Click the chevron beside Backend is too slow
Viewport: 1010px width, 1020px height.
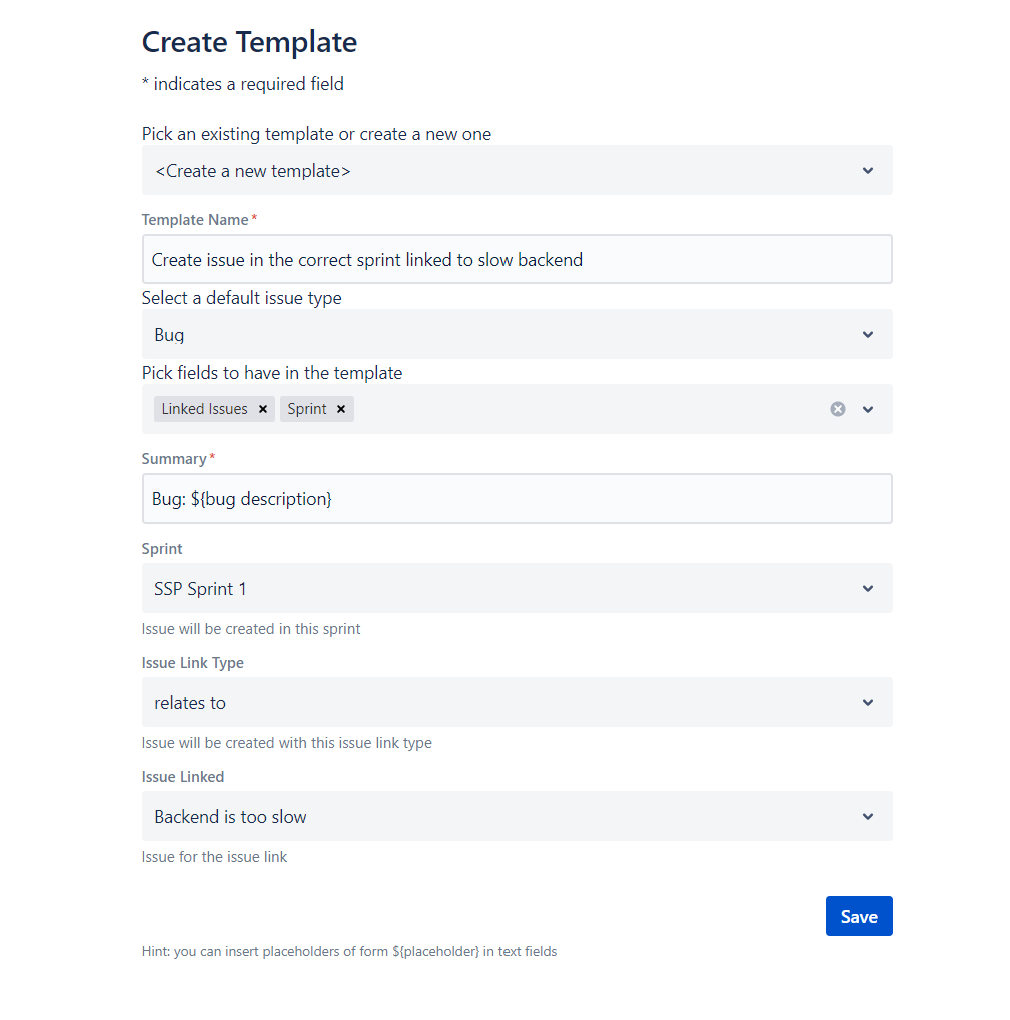[868, 816]
